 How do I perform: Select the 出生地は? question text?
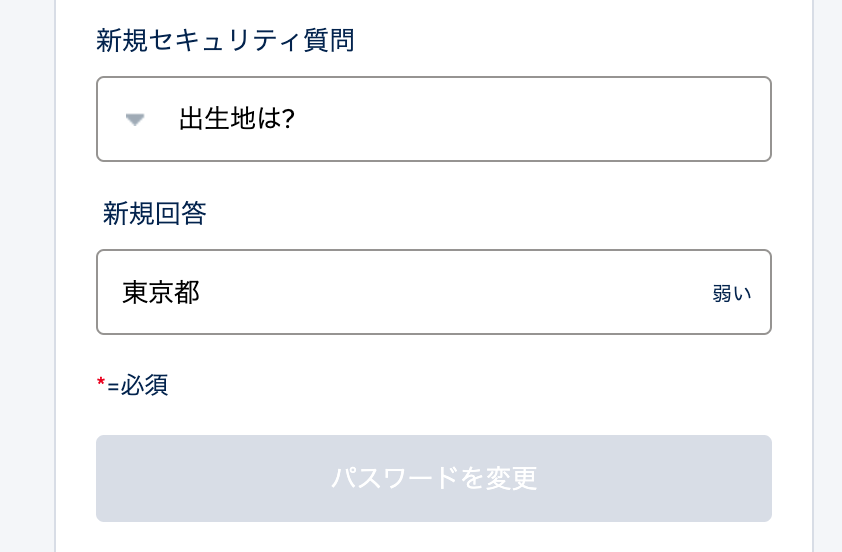237,120
